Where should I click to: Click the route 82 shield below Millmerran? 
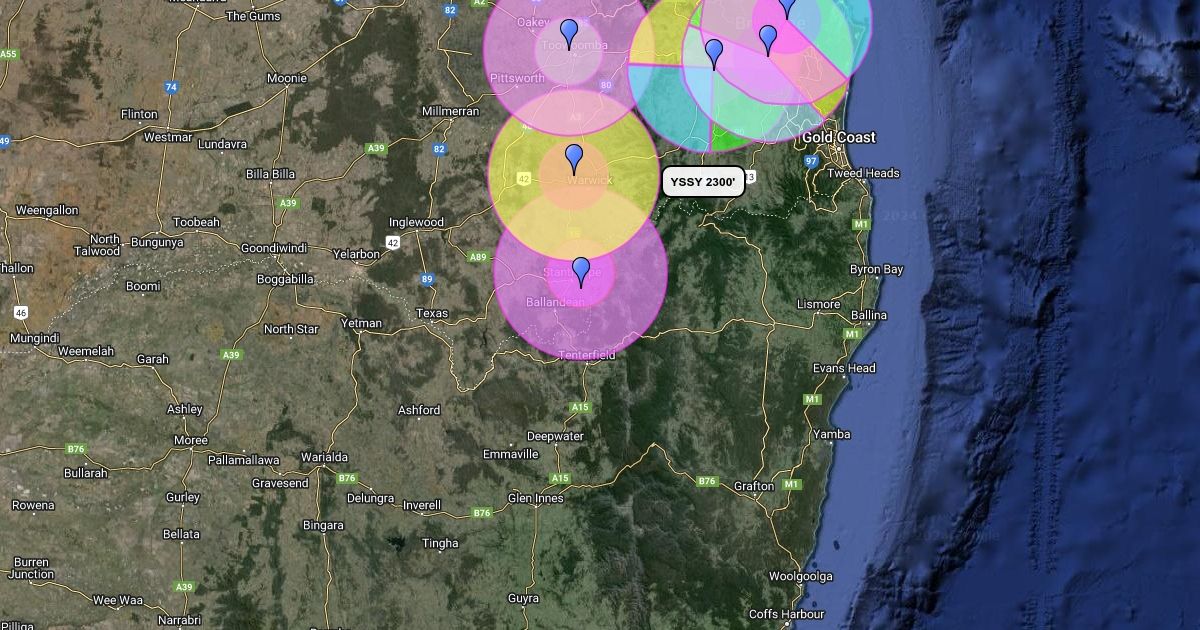pos(439,149)
